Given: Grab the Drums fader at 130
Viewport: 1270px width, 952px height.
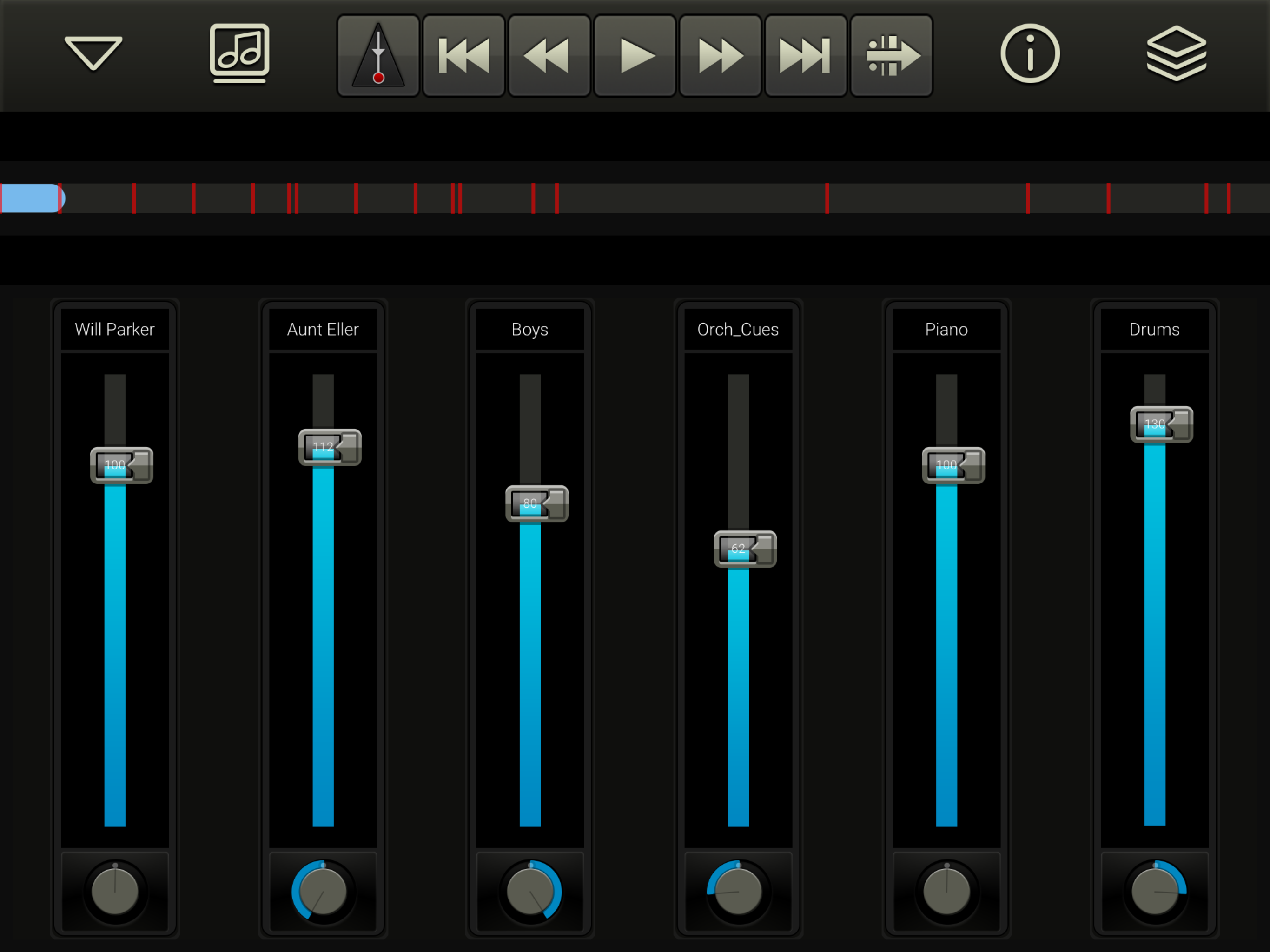Looking at the screenshot, I should point(1162,424).
